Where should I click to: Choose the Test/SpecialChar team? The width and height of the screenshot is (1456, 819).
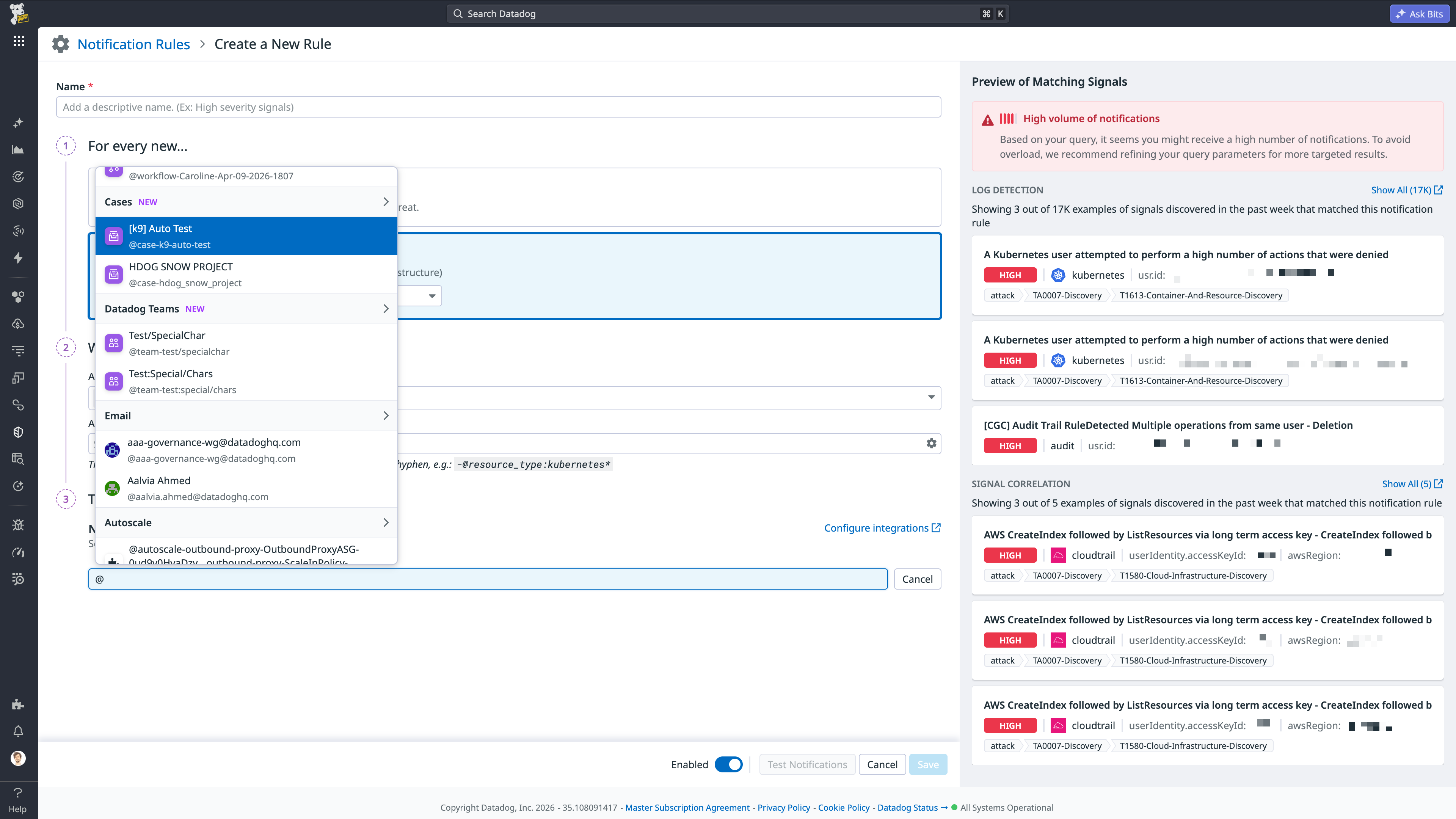pos(246,343)
